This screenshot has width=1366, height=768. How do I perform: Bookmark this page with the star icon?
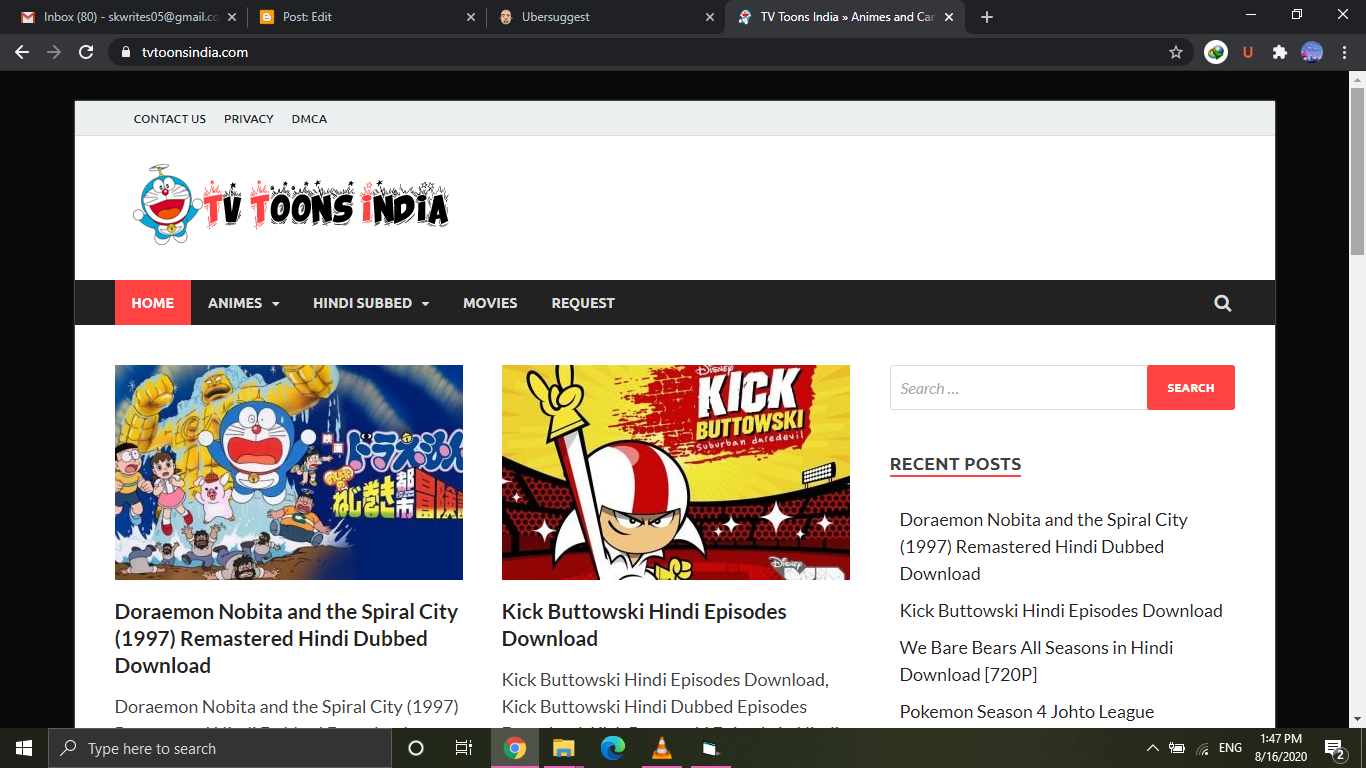1176,52
